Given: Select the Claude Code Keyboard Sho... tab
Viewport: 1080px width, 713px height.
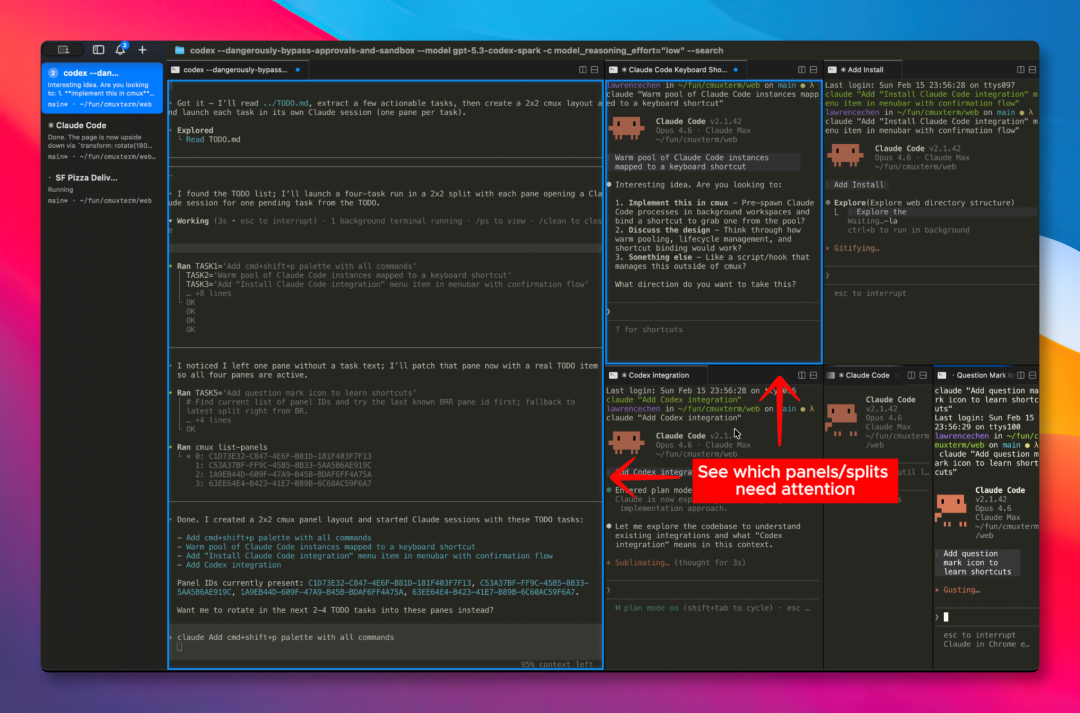Looking at the screenshot, I should click(x=674, y=70).
